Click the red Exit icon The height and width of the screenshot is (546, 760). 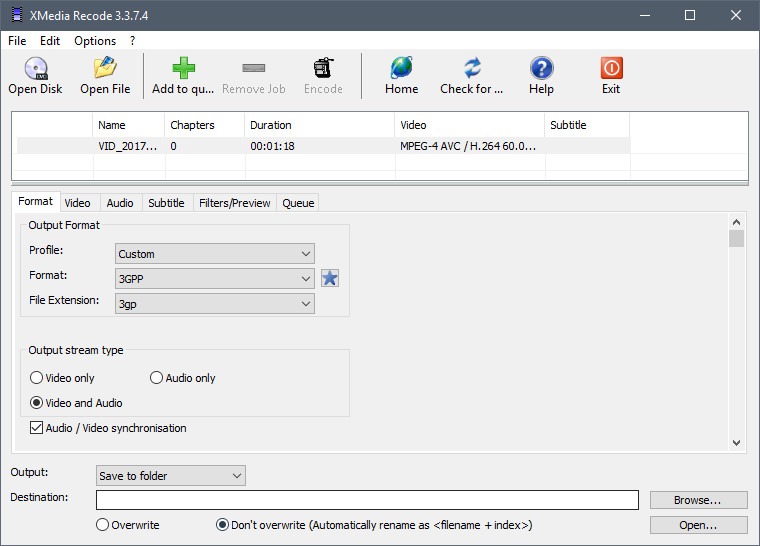(x=611, y=69)
